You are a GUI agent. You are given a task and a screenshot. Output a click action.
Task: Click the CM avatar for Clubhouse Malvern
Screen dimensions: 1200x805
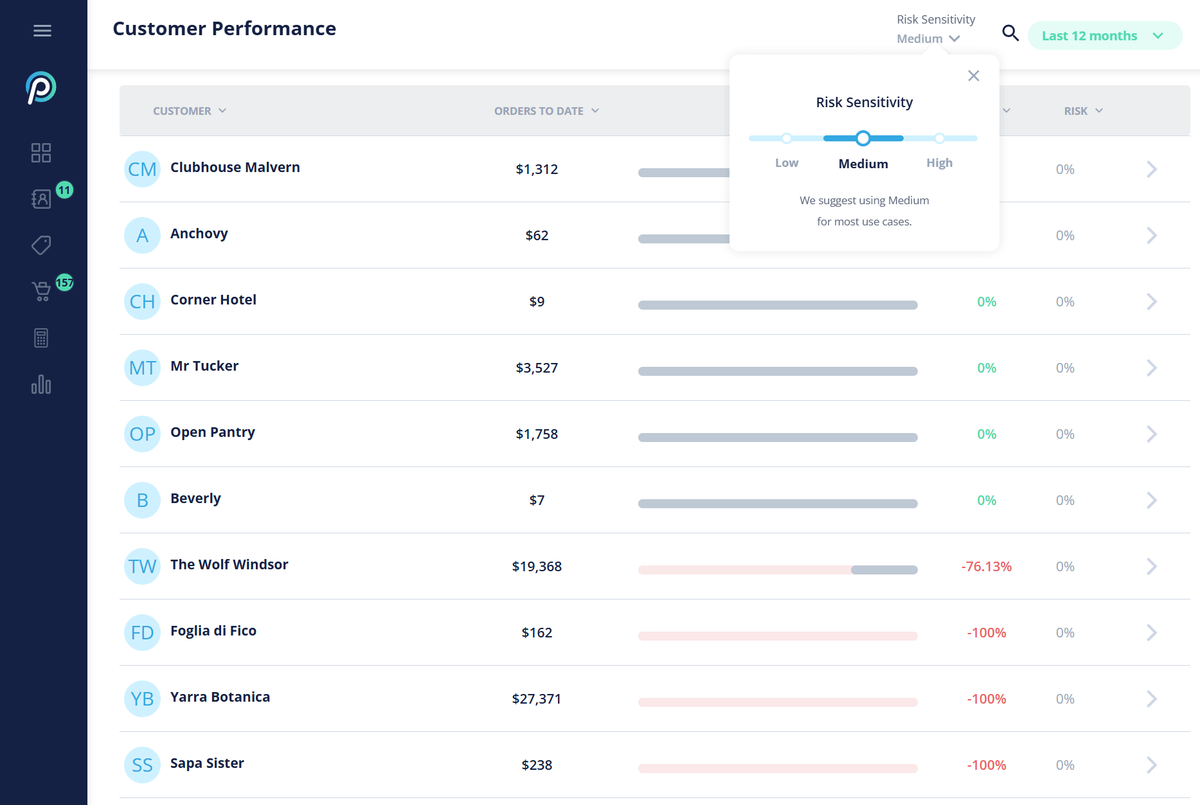pos(142,169)
